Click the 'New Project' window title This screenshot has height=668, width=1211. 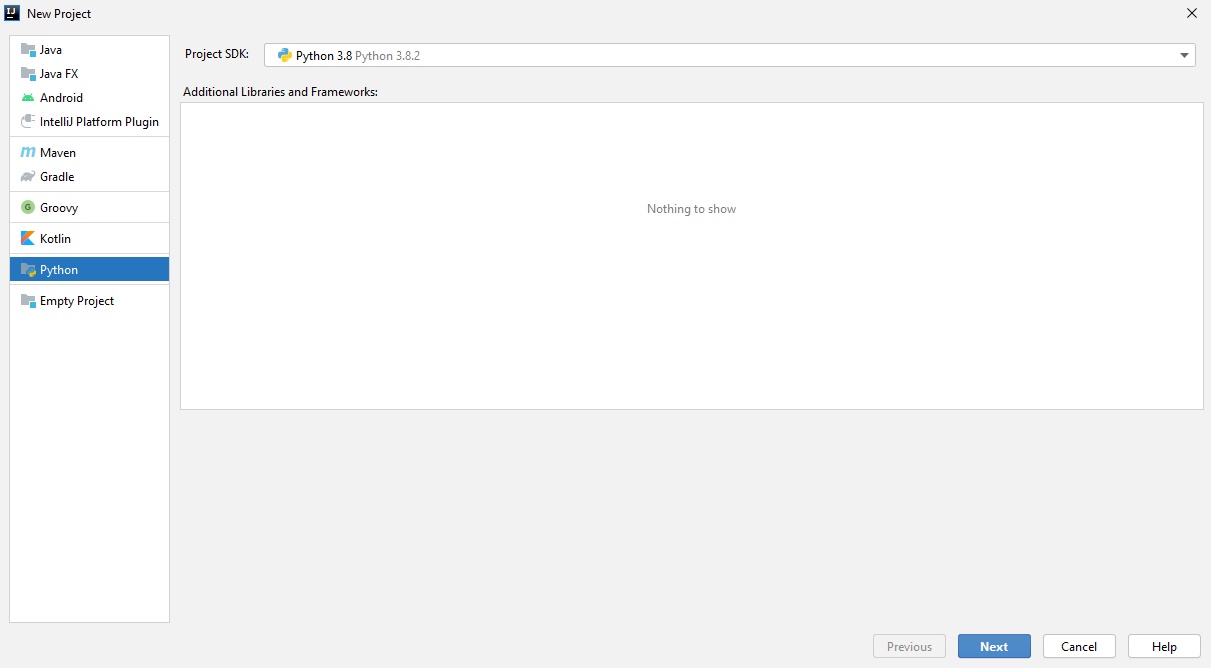(59, 14)
